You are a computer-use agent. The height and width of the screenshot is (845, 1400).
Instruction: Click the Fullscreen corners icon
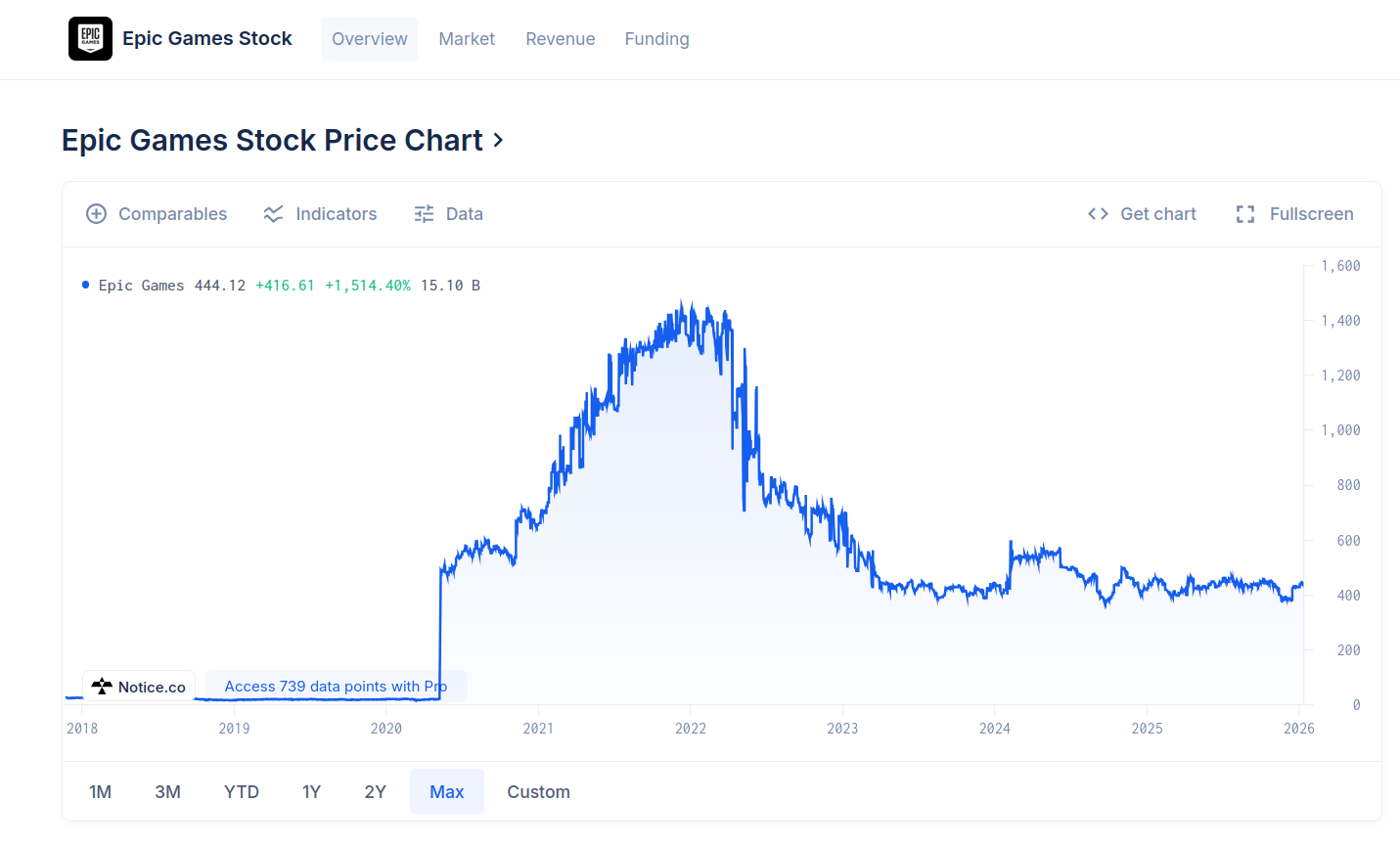1245,214
